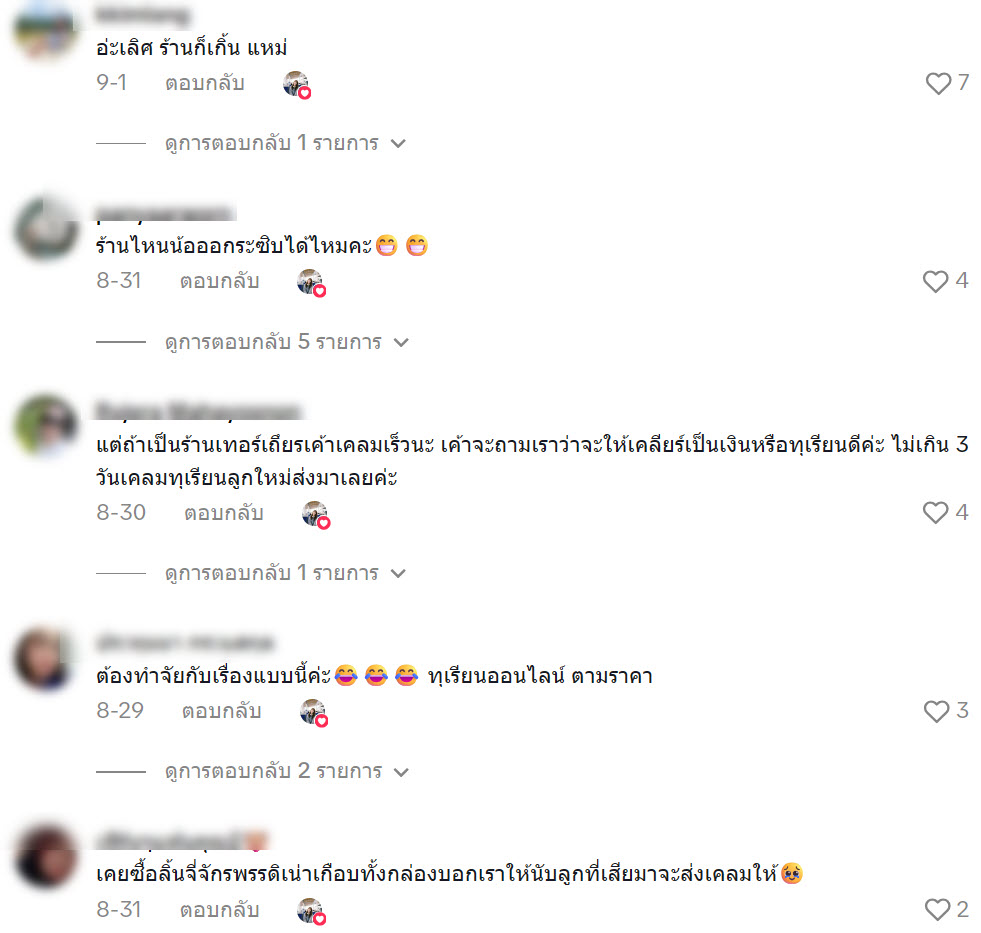Image resolution: width=981 pixels, height=933 pixels.
Task: Reply to the lychee comment dated 8-31
Action: coord(220,910)
